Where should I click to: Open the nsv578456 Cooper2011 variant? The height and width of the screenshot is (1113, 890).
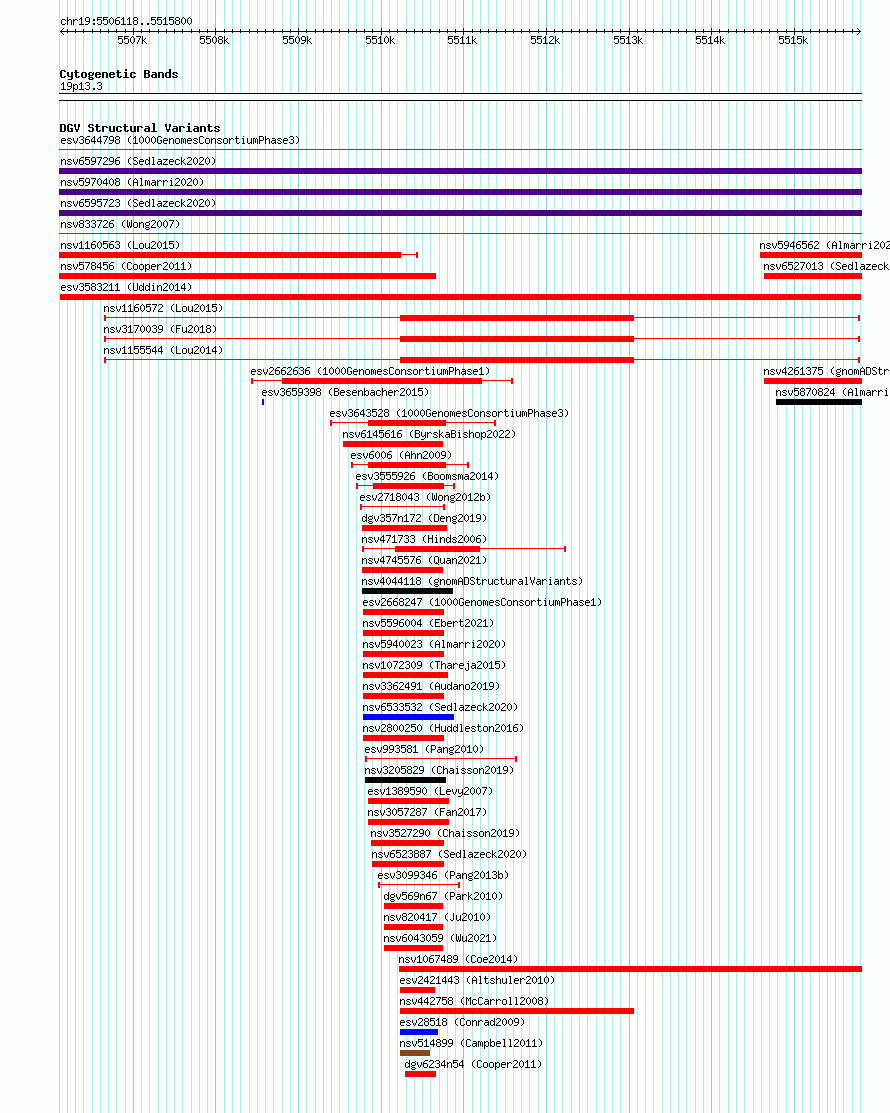coord(126,266)
